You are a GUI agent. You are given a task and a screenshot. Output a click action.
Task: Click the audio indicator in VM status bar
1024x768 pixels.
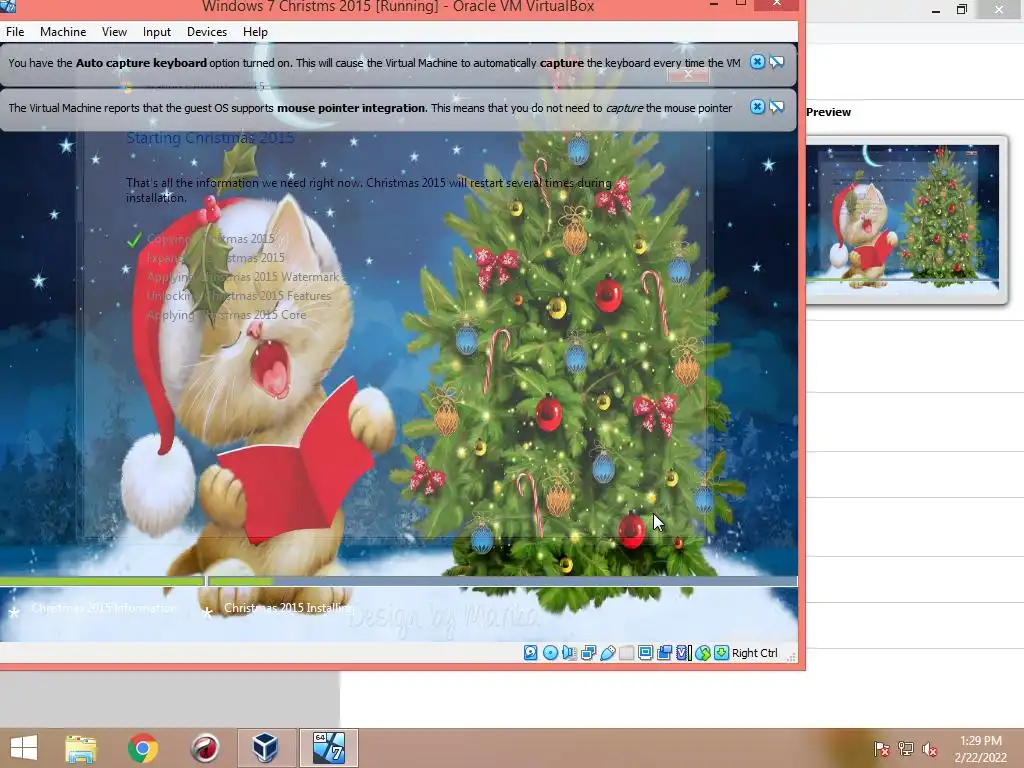(569, 652)
